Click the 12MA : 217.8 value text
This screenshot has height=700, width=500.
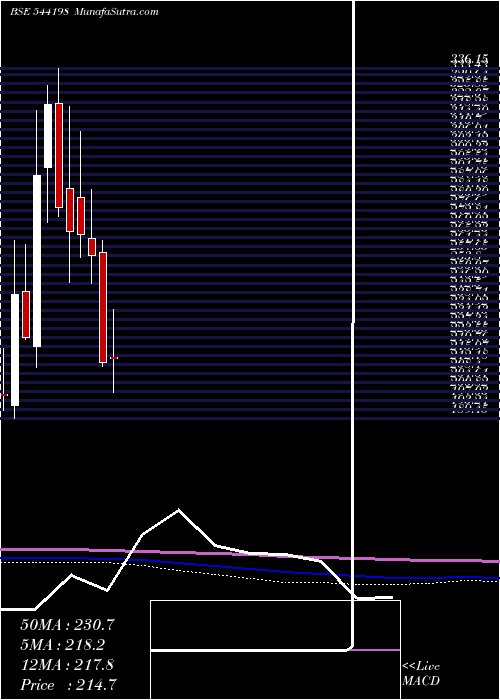point(67,665)
